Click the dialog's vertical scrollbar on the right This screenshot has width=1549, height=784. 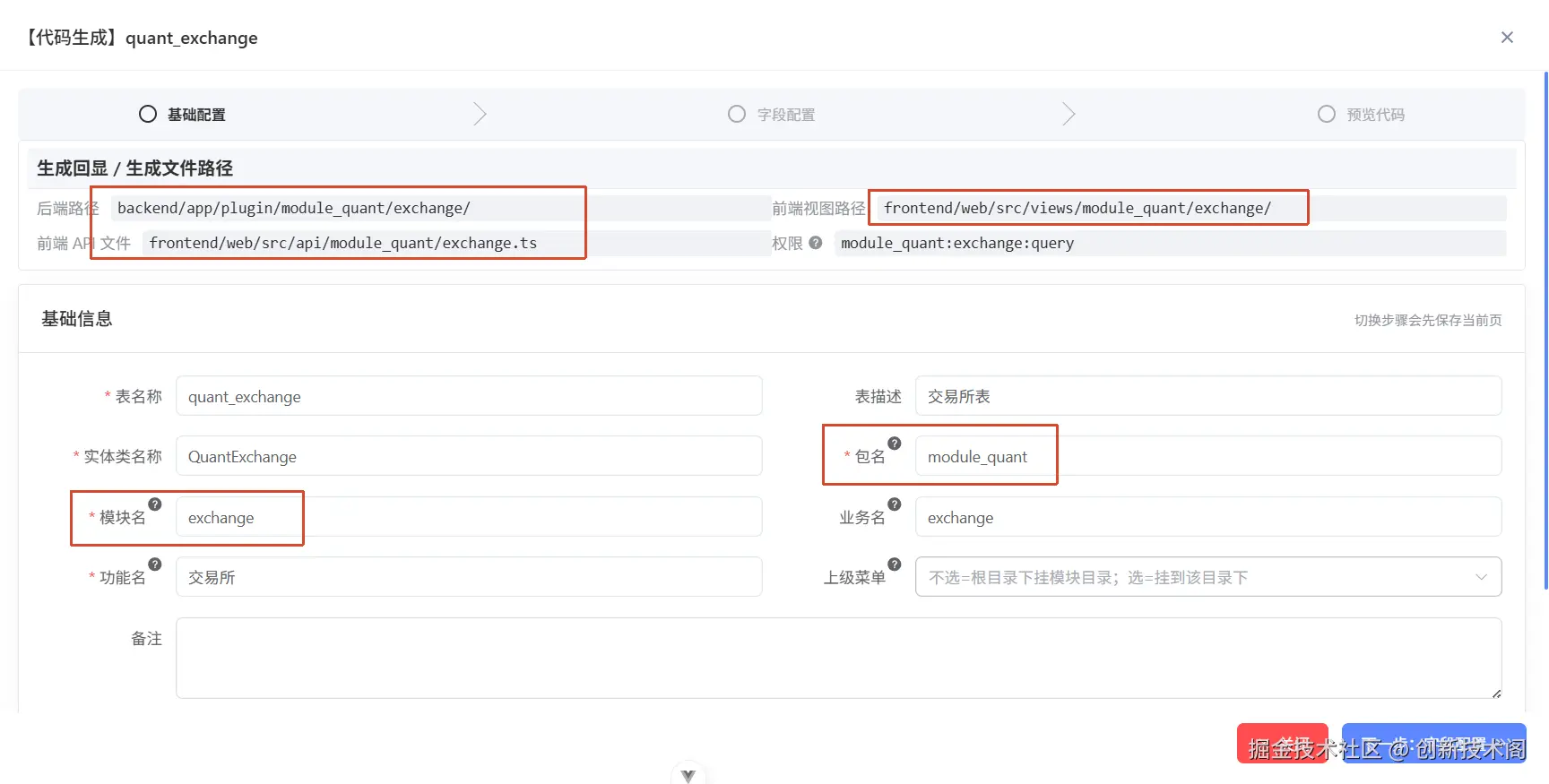click(x=1545, y=330)
